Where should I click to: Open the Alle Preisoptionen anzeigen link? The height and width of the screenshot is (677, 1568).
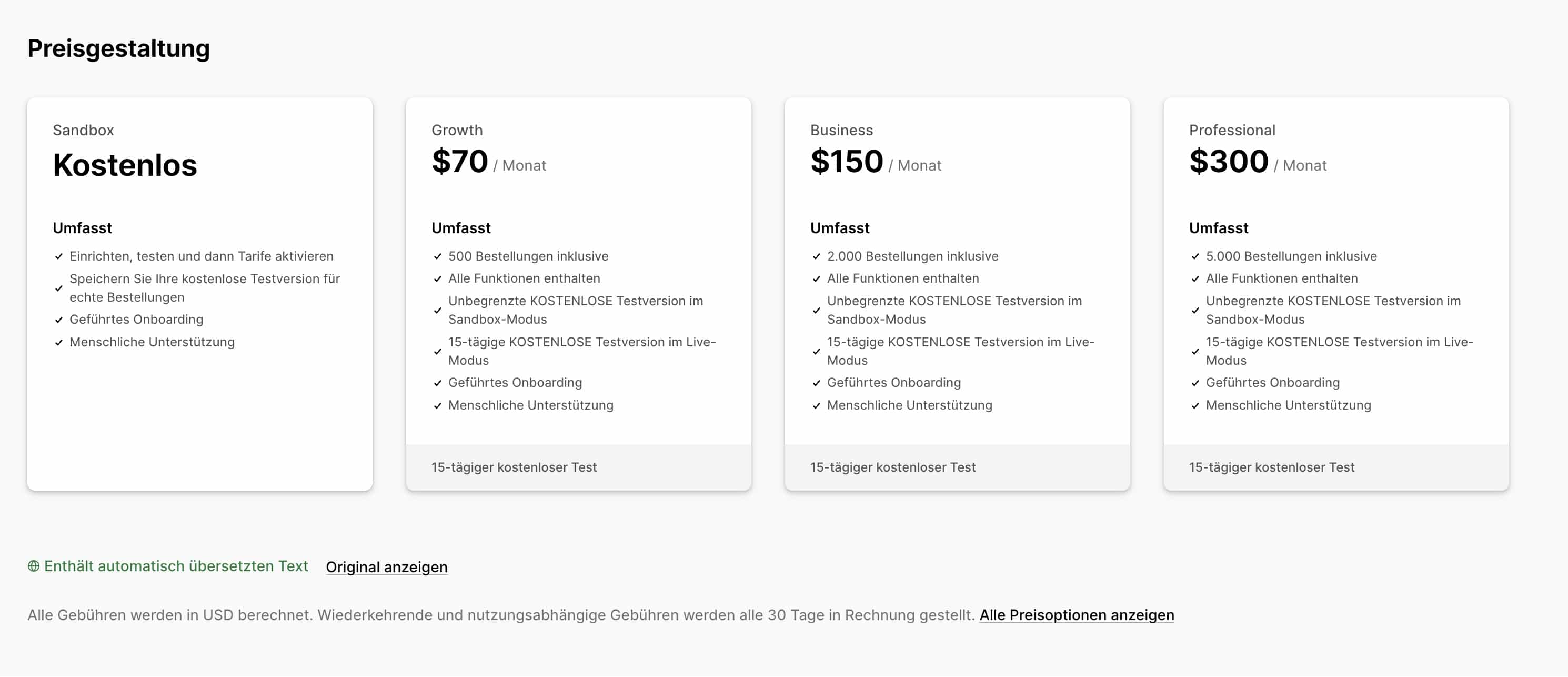click(1076, 615)
